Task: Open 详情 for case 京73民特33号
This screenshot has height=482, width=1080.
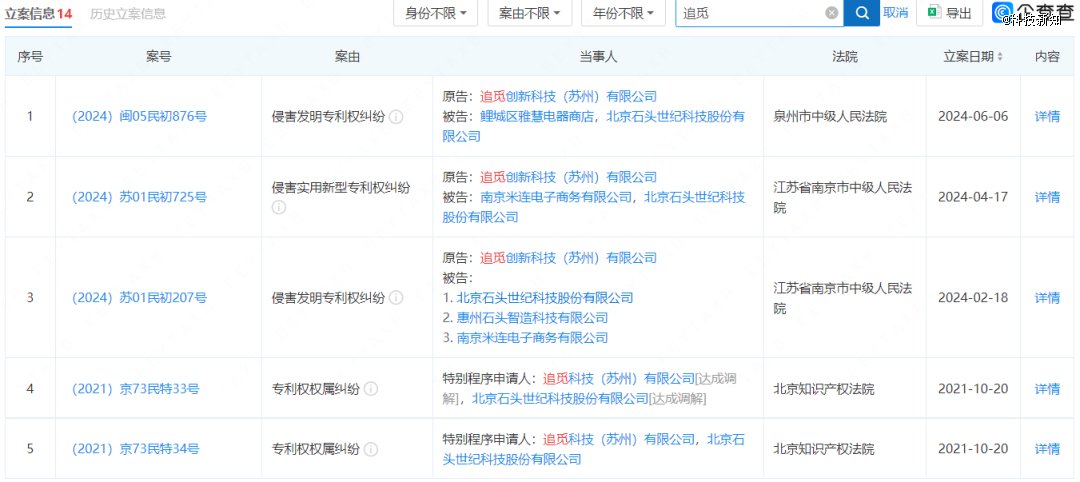Action: (1048, 390)
